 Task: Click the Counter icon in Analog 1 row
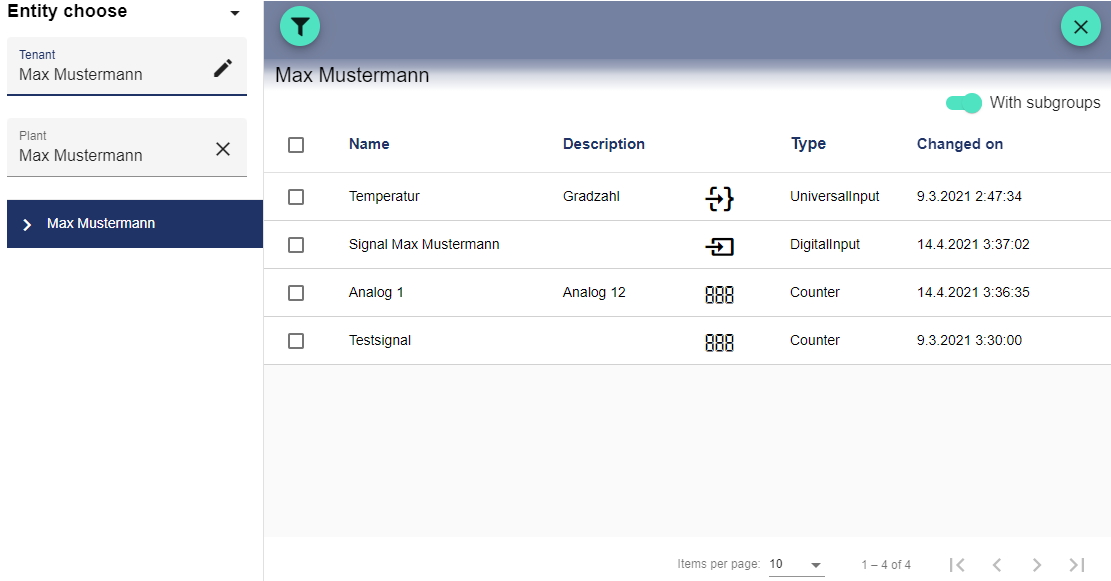[x=719, y=294]
